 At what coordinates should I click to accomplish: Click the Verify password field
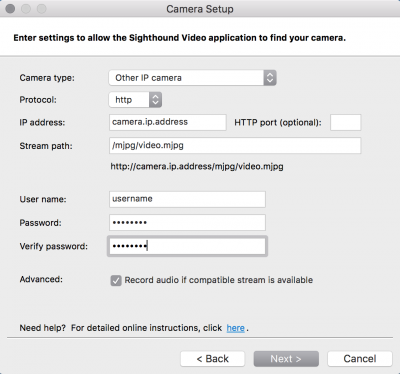coord(187,246)
